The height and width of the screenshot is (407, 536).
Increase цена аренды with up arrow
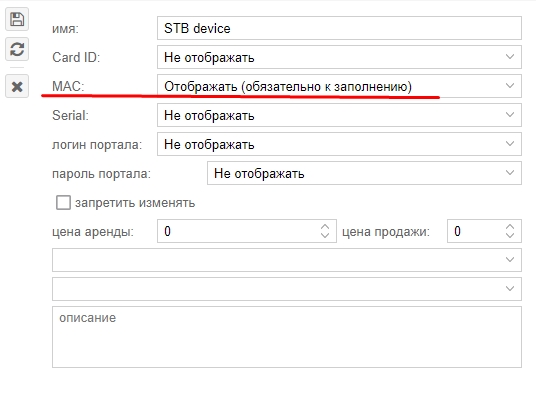point(325,227)
